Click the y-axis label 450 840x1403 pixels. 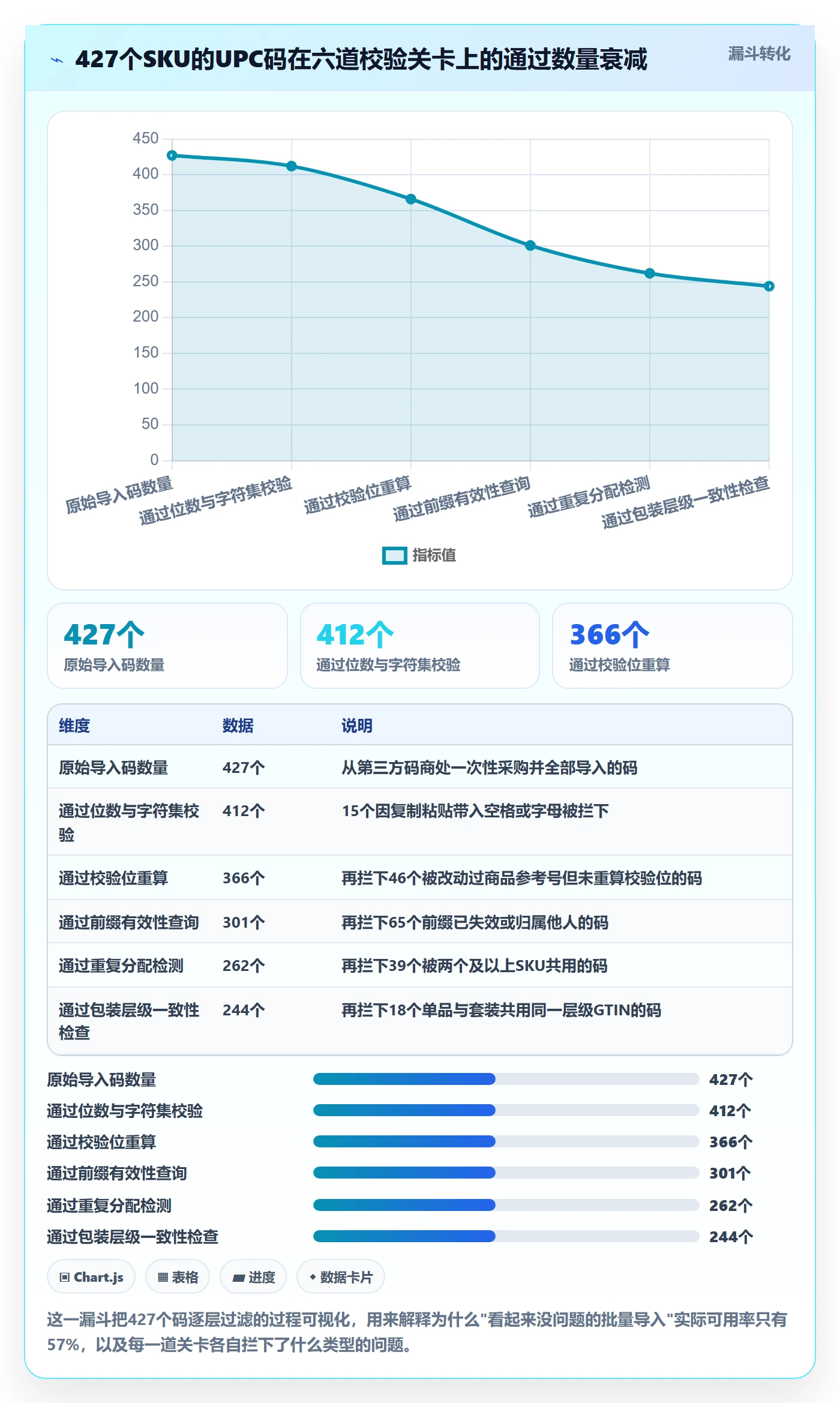146,139
